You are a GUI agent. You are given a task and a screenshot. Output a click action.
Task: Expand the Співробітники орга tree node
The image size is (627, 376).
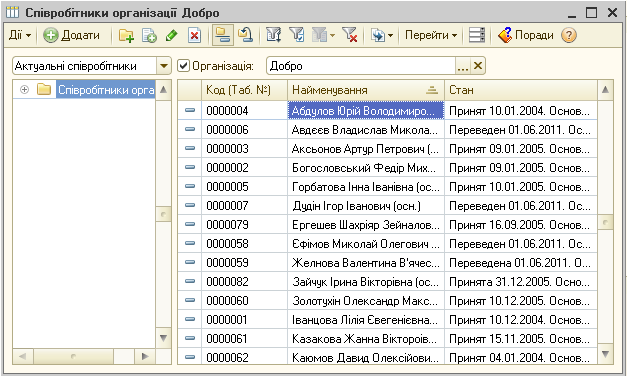click(24, 90)
